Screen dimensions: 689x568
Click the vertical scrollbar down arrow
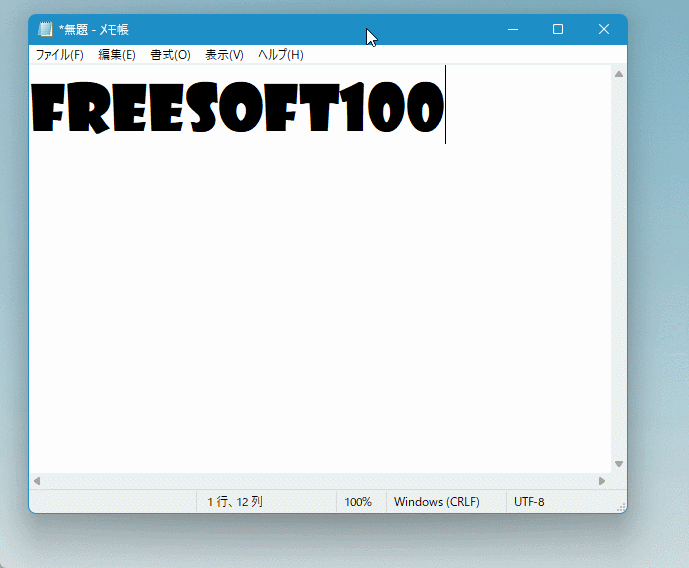click(x=619, y=464)
